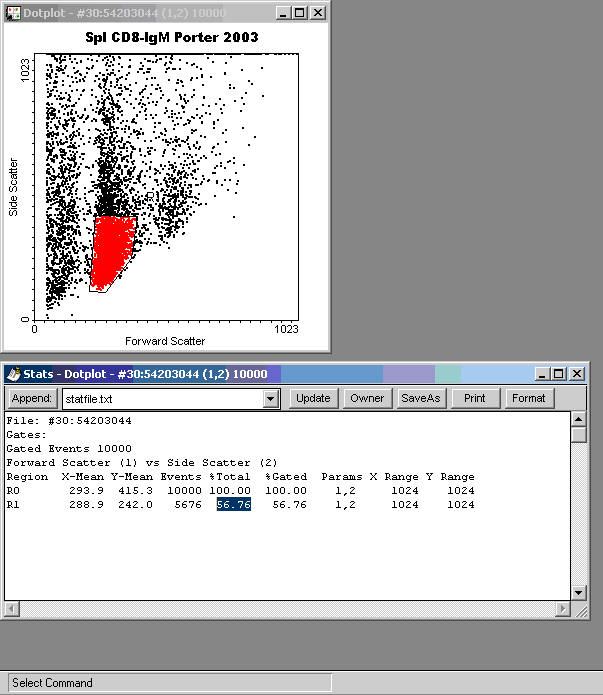Click the Append button

pos(32,398)
